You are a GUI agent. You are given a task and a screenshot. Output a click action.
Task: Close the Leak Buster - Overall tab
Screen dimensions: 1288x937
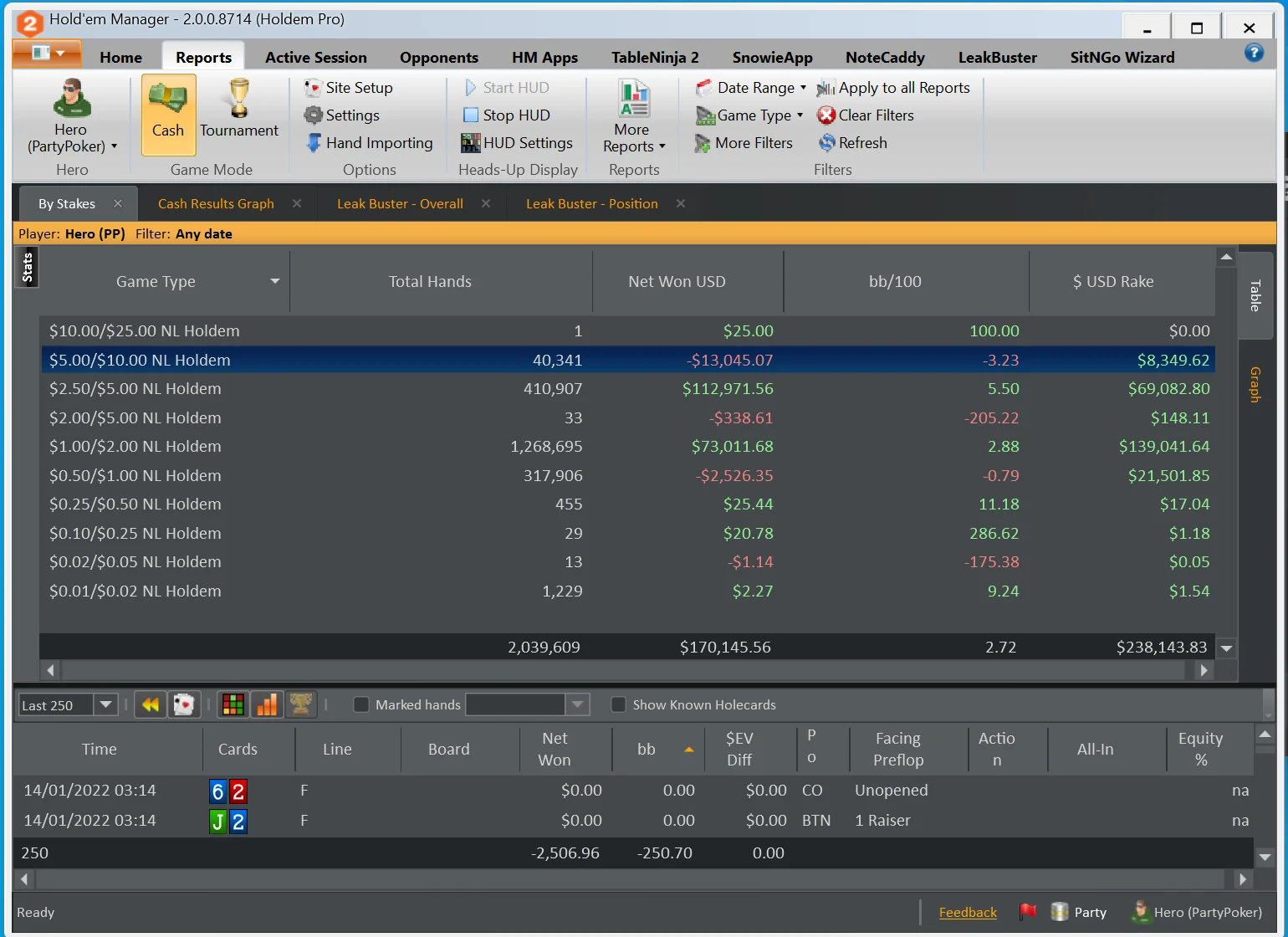(x=486, y=203)
